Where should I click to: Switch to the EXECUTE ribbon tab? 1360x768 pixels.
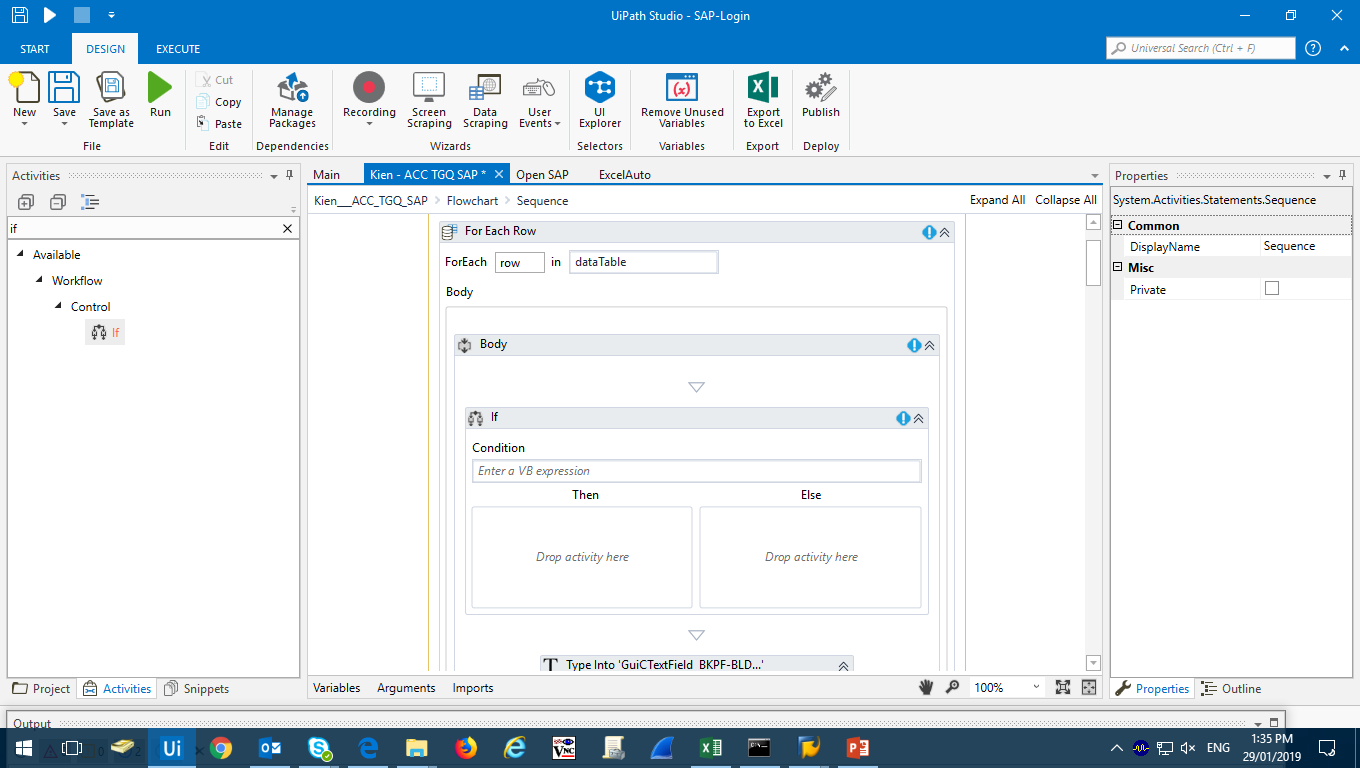pos(178,49)
